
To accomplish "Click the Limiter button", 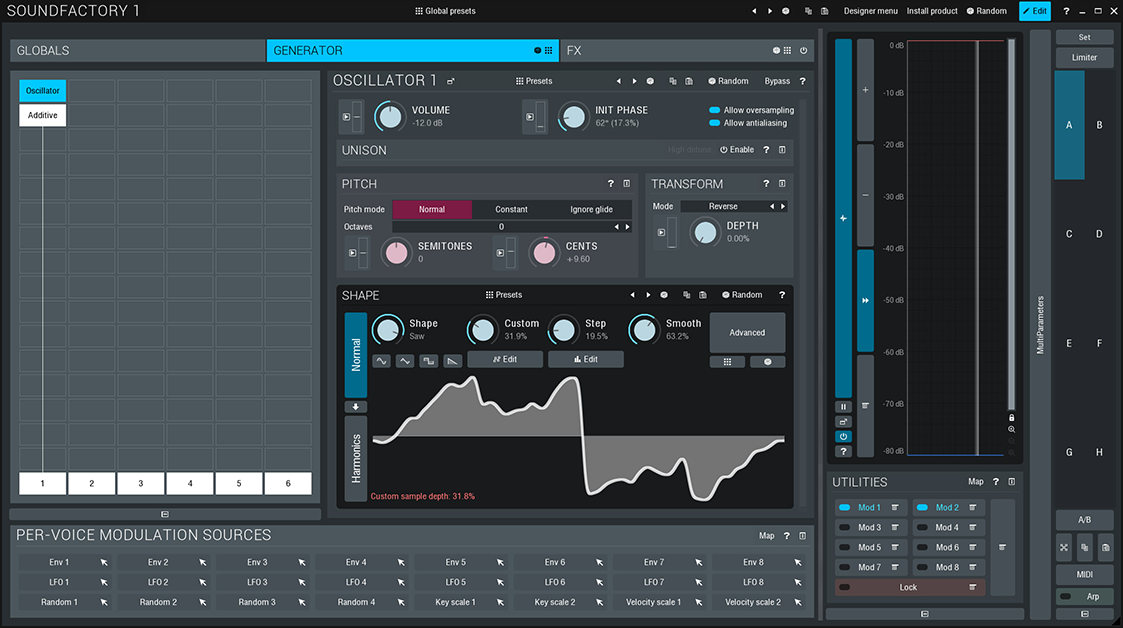I will click(1084, 57).
